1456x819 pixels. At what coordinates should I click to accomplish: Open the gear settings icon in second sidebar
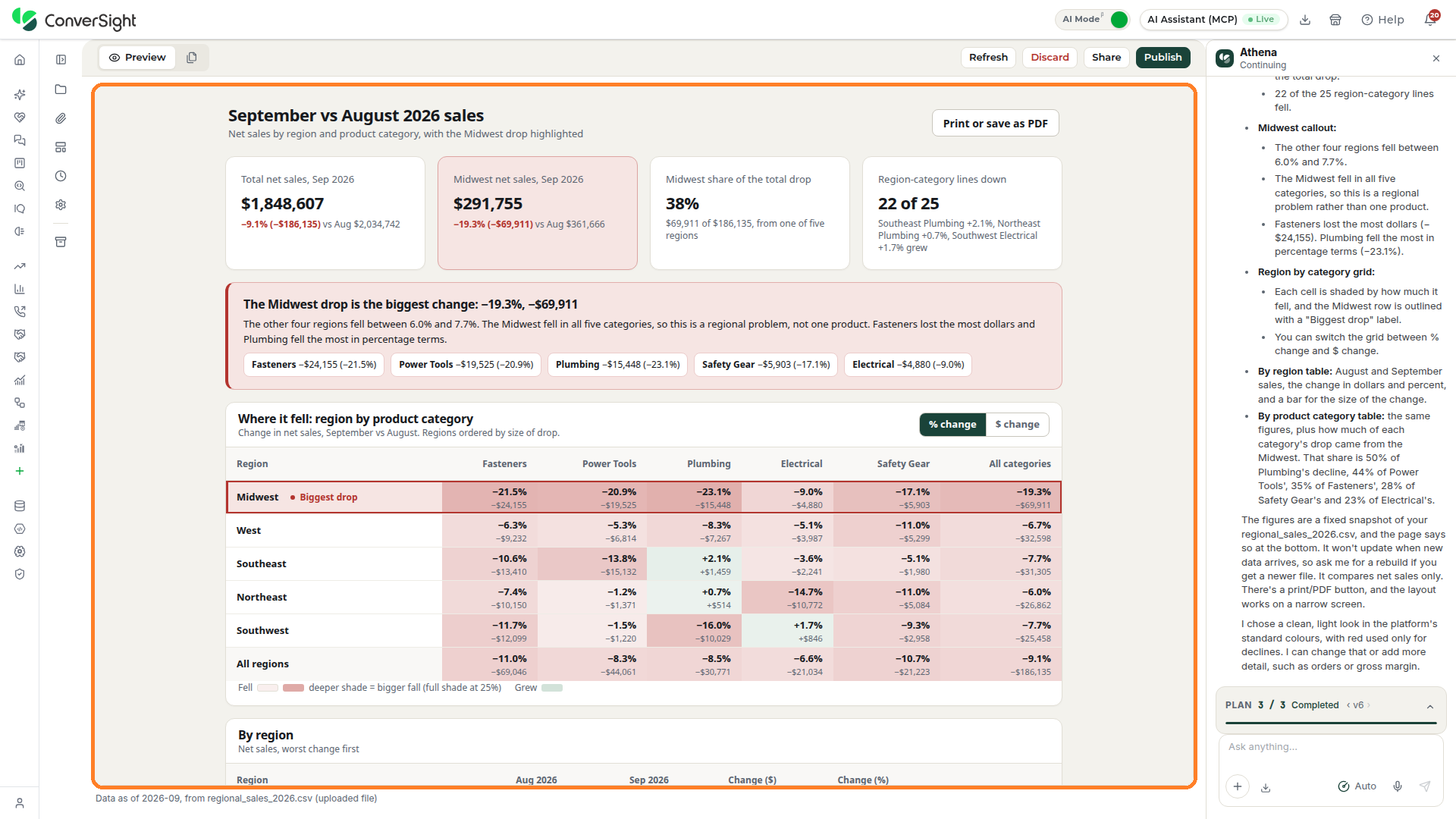tap(61, 205)
